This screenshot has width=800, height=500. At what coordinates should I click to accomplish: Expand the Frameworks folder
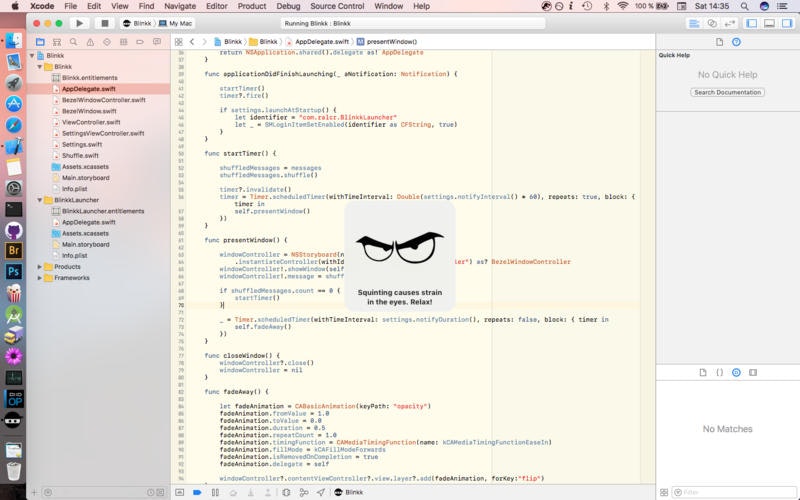pyautogui.click(x=40, y=278)
